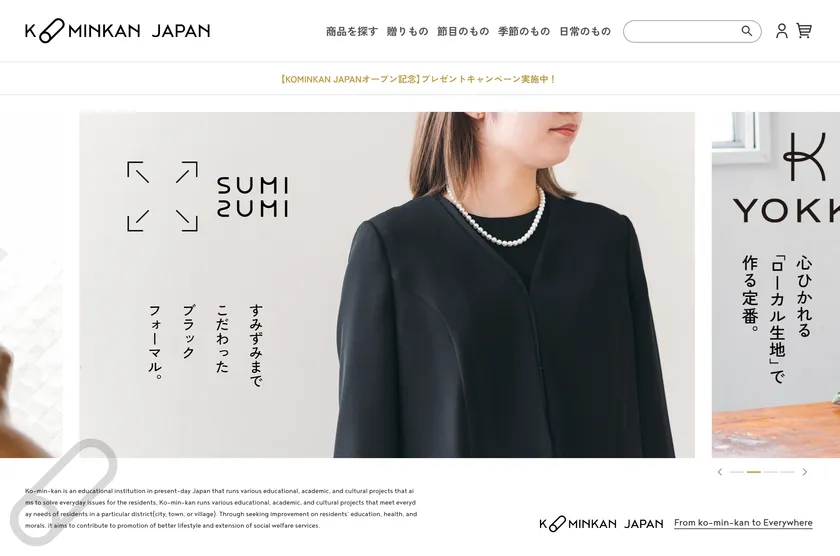Viewport: 840px width, 556px height.
Task: Select the third carousel indicator dash
Action: click(770, 472)
